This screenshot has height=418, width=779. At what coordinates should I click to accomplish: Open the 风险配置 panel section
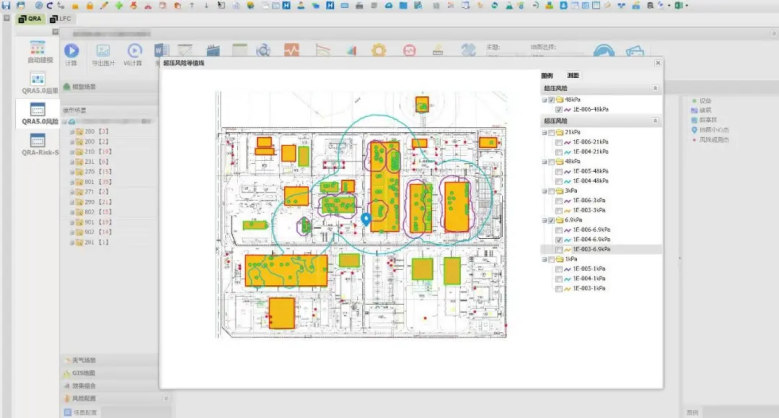click(86, 397)
